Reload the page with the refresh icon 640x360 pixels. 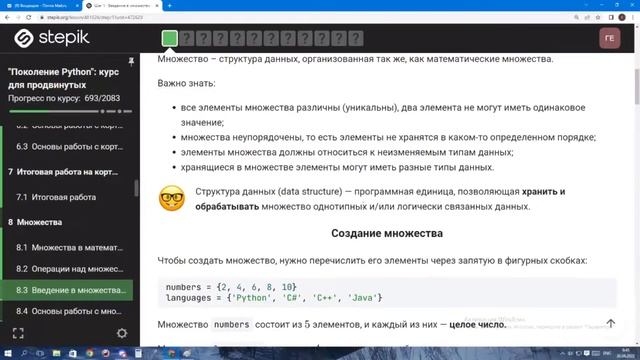29,18
